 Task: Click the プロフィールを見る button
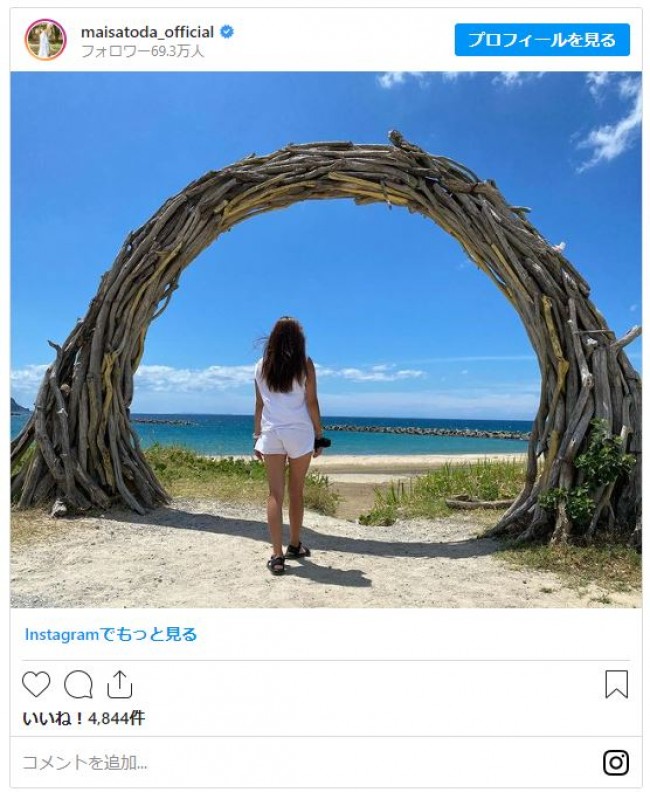542,40
